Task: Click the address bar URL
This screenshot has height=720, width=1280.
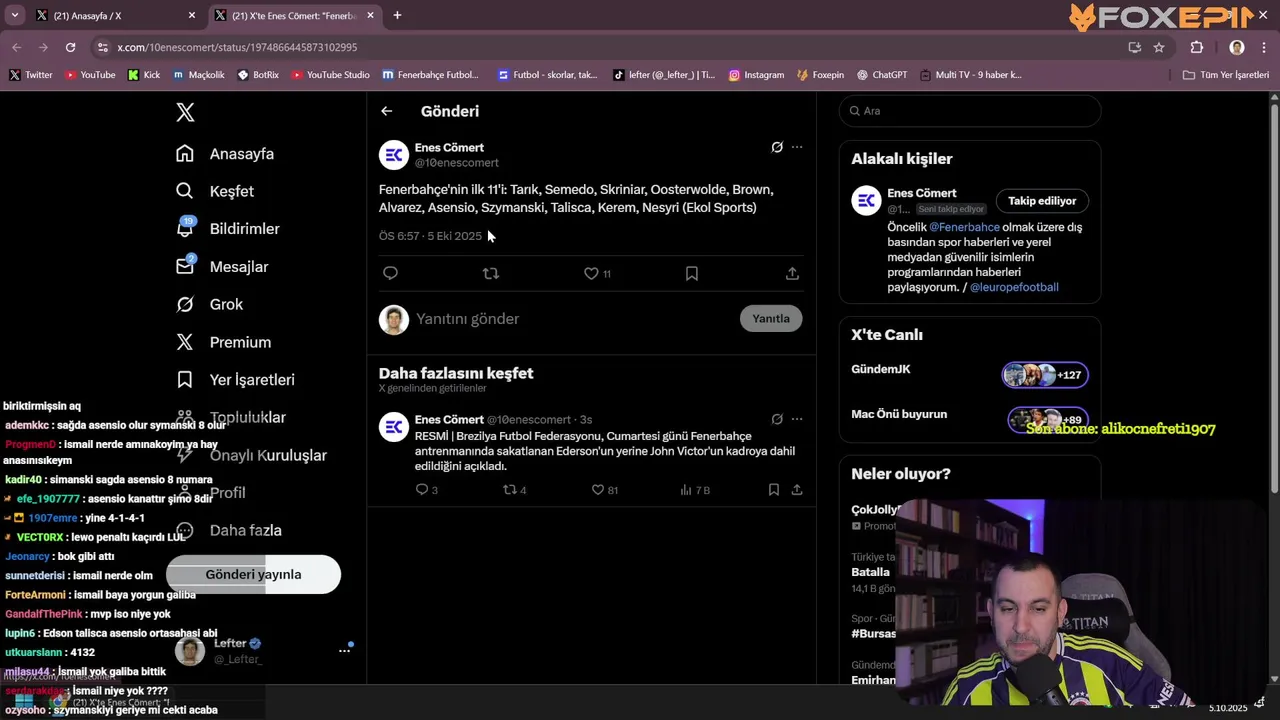Action: 237,47
